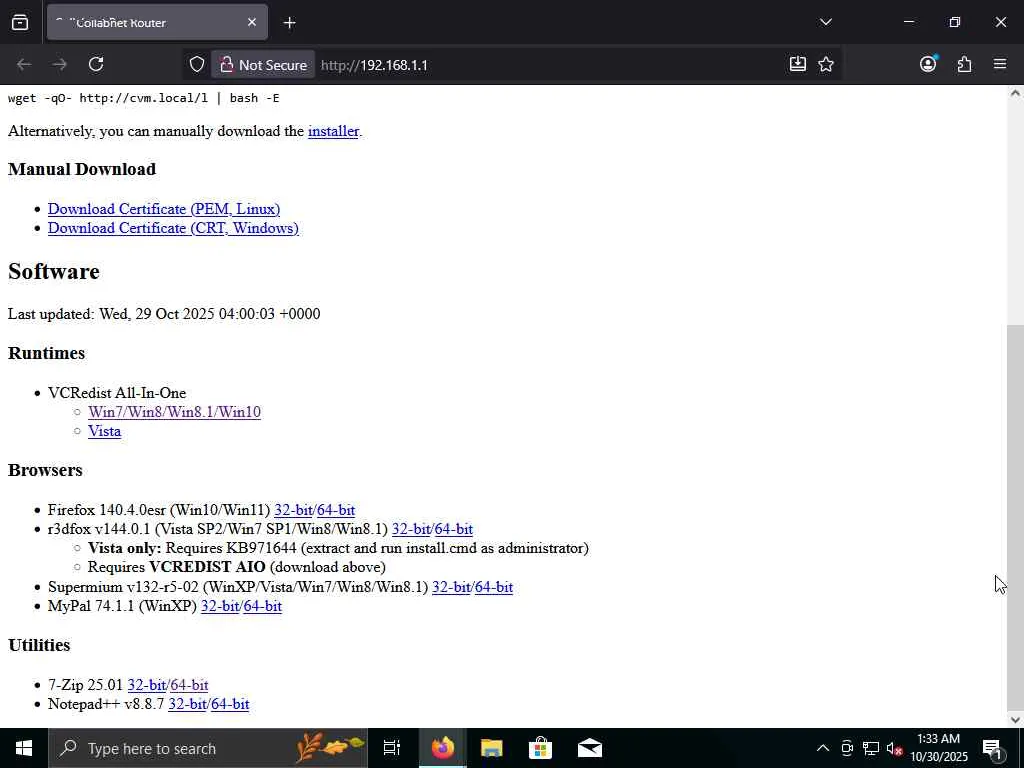Restore down the Firefox window
Image resolution: width=1024 pixels, height=768 pixels.
955,22
